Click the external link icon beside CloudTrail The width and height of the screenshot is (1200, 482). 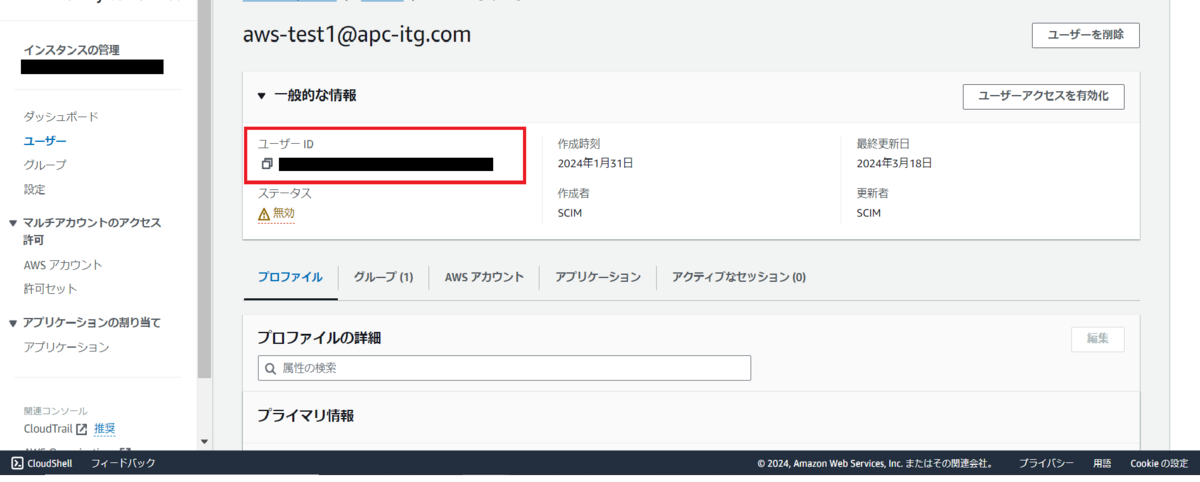[x=82, y=429]
